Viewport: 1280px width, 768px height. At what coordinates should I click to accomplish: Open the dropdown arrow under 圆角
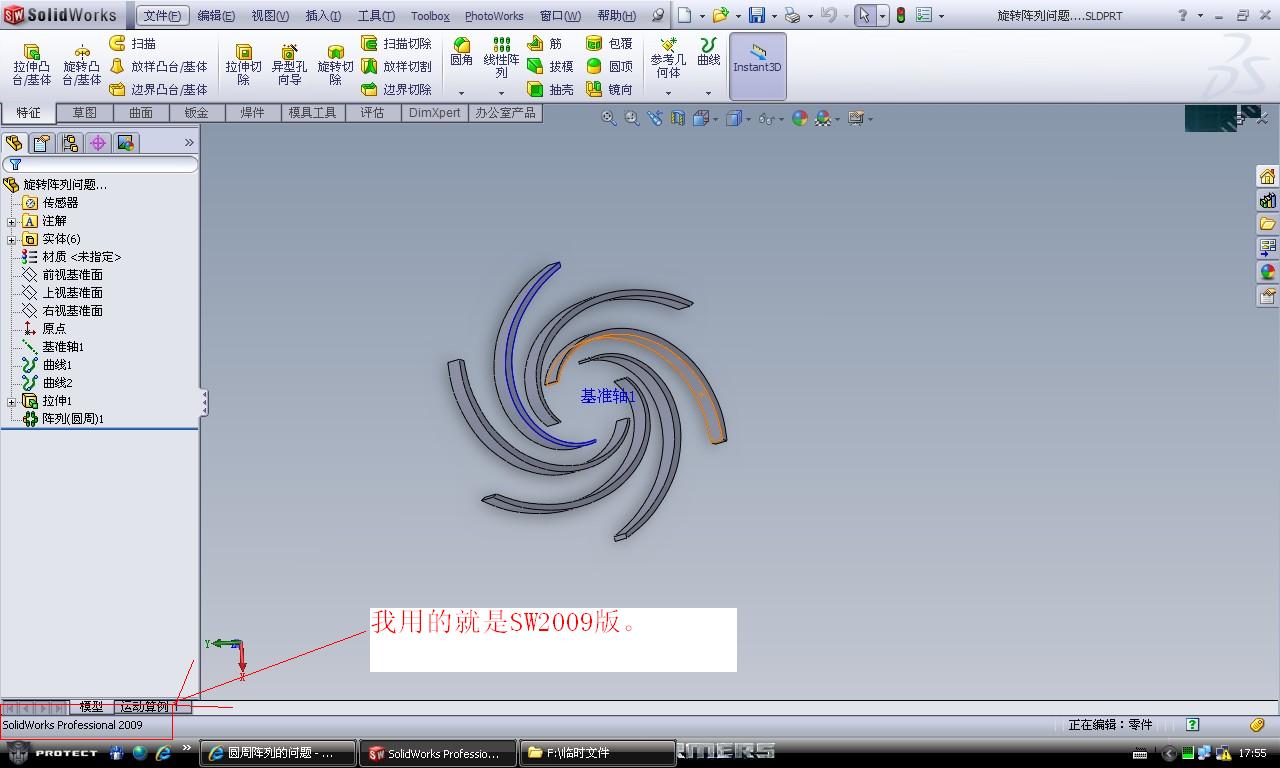tap(461, 93)
